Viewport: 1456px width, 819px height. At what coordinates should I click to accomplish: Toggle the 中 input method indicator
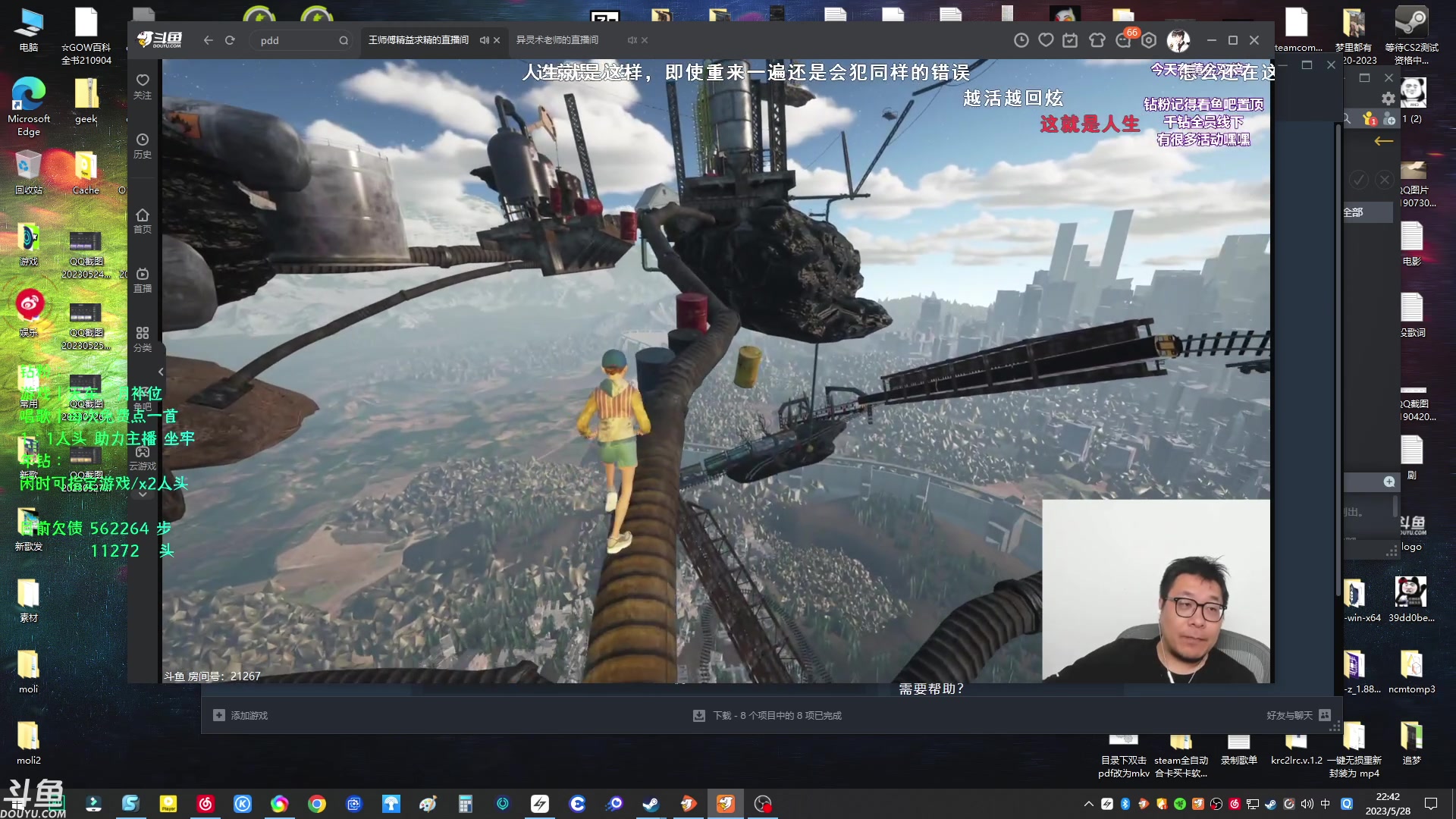(1326, 804)
